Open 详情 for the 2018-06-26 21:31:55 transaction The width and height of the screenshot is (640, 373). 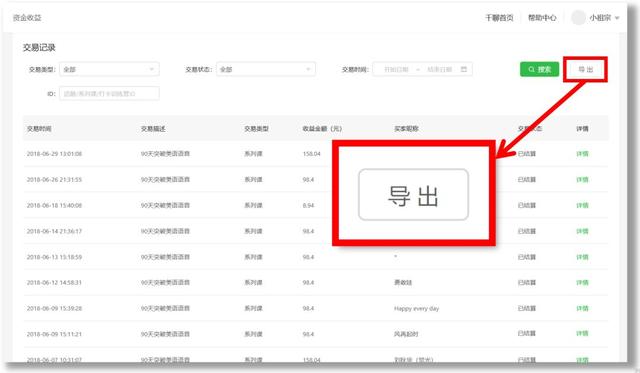[582, 180]
